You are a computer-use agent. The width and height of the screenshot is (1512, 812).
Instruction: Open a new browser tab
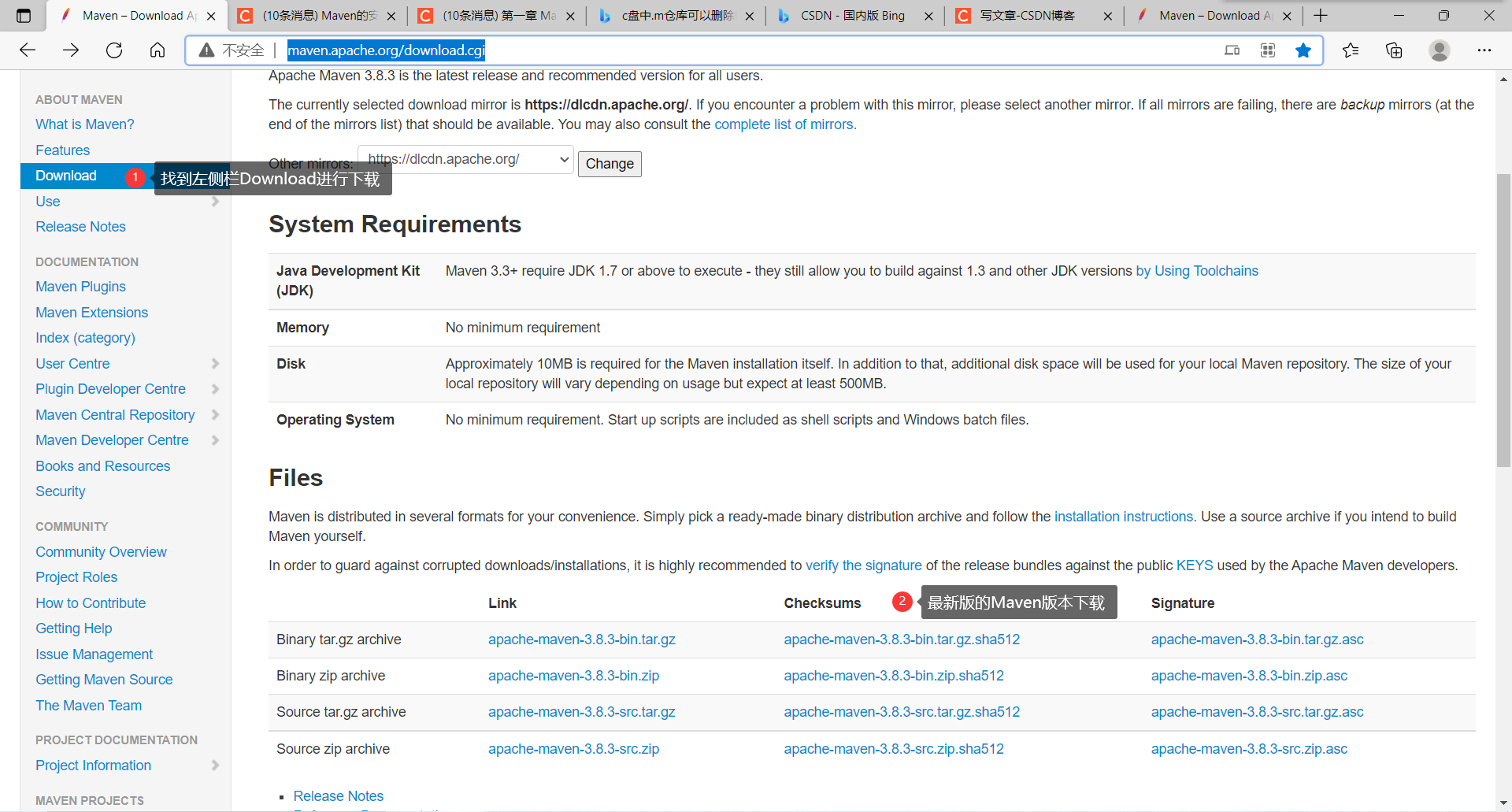(x=1321, y=16)
